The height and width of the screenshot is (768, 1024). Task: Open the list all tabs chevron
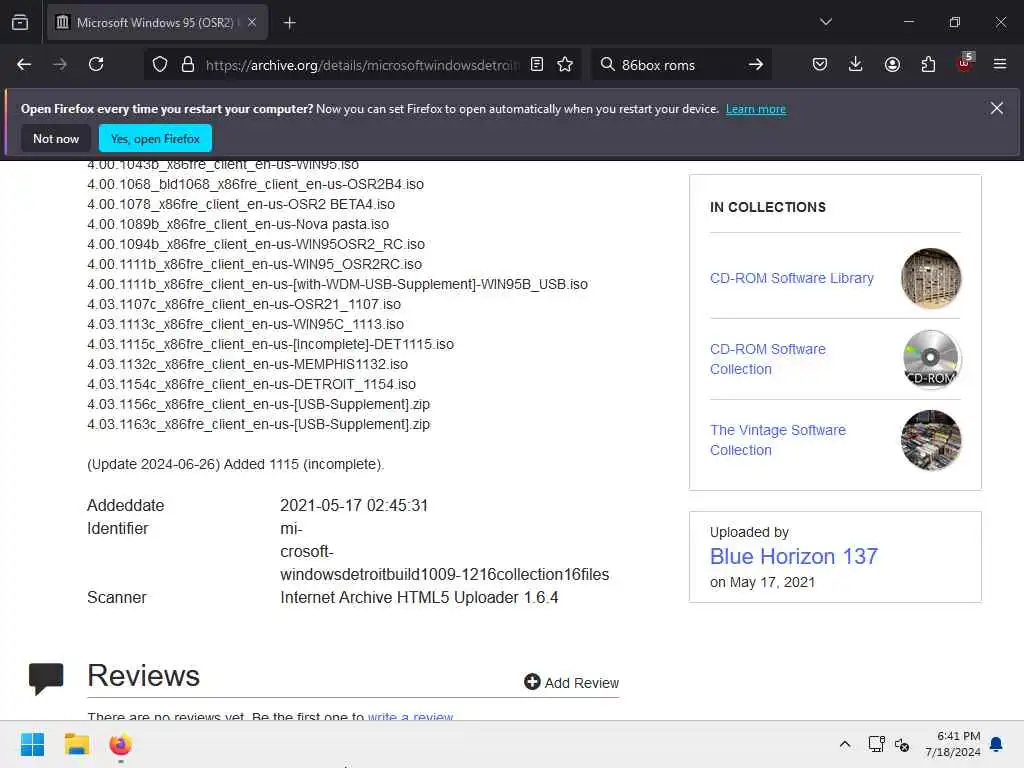[x=825, y=22]
